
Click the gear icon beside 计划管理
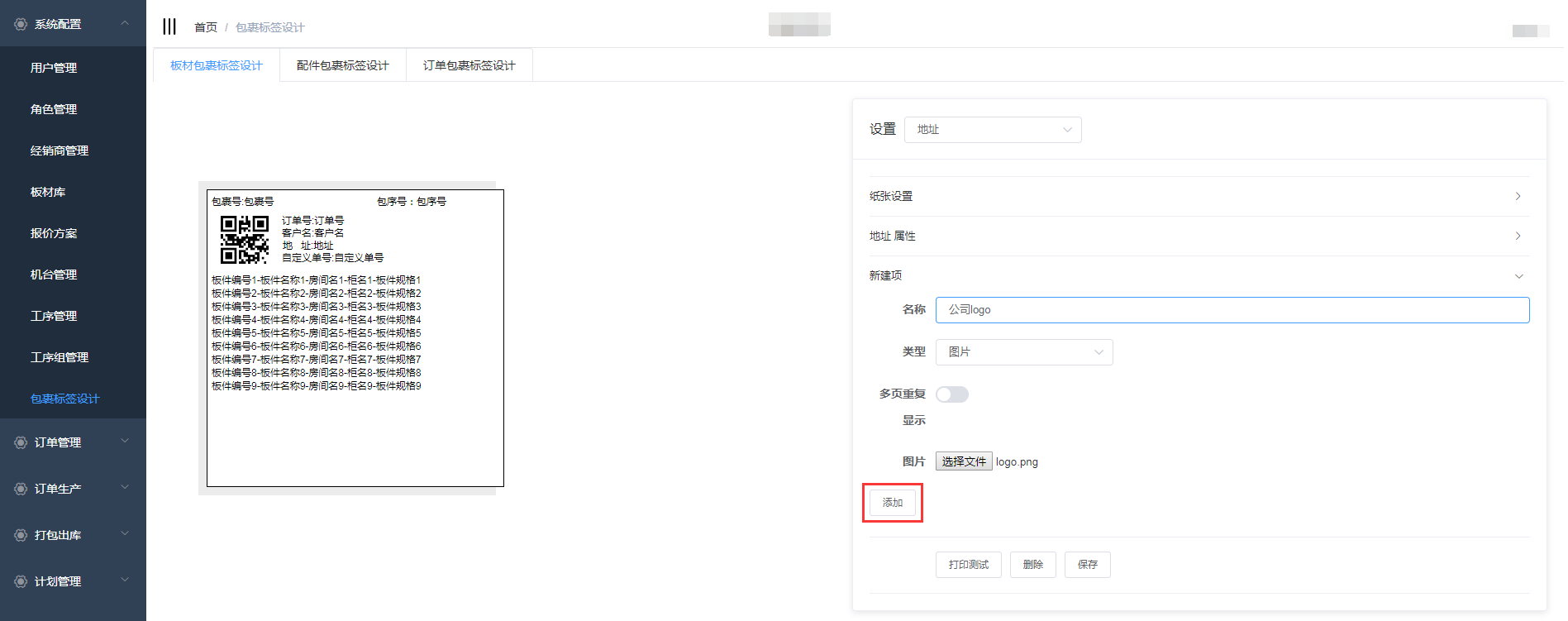(x=21, y=581)
